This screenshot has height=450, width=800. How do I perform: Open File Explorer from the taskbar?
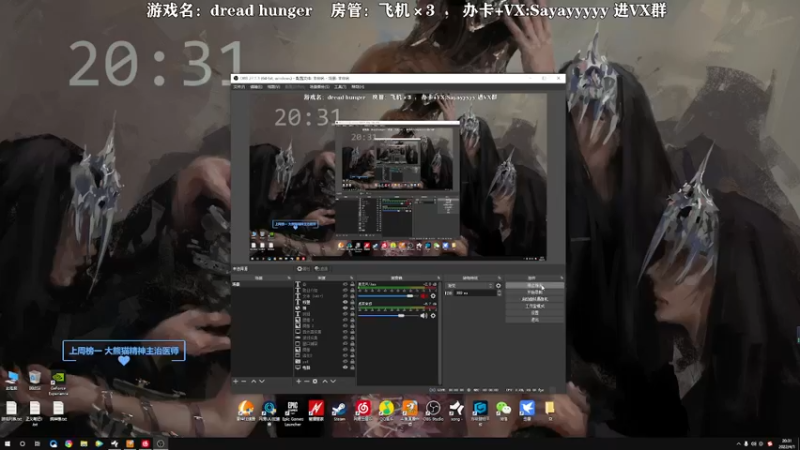84,444
